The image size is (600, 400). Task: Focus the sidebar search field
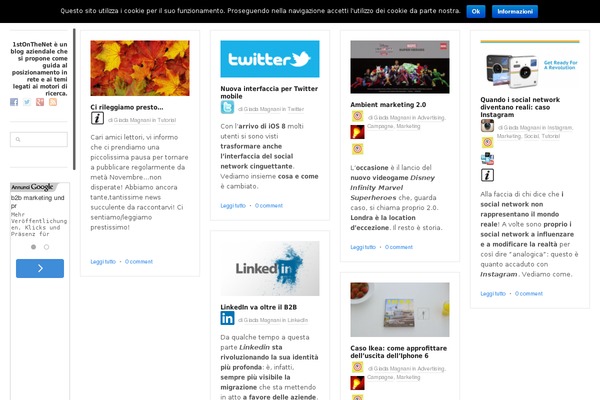coord(39,139)
